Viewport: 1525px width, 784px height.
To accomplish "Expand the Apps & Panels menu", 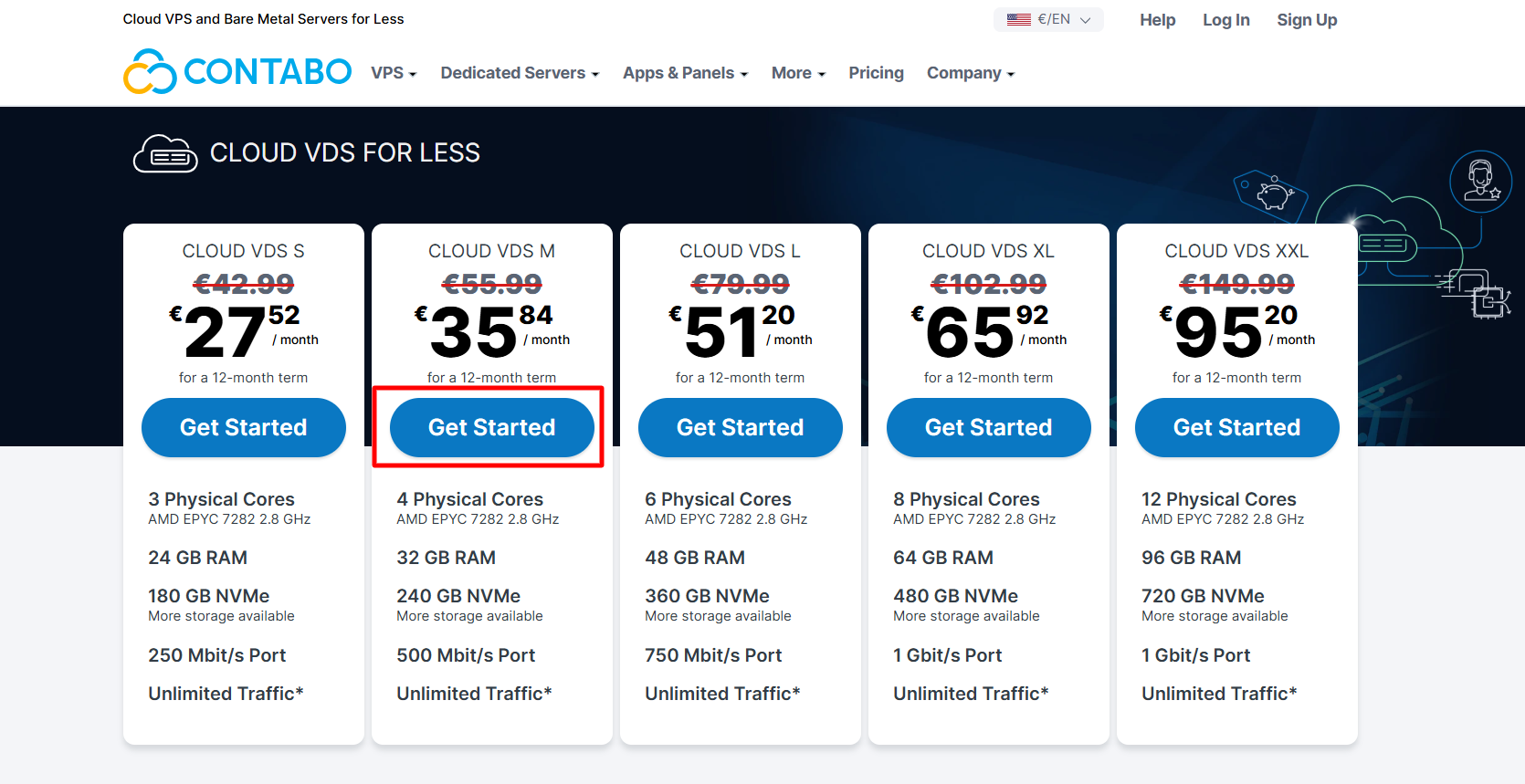I will (685, 73).
